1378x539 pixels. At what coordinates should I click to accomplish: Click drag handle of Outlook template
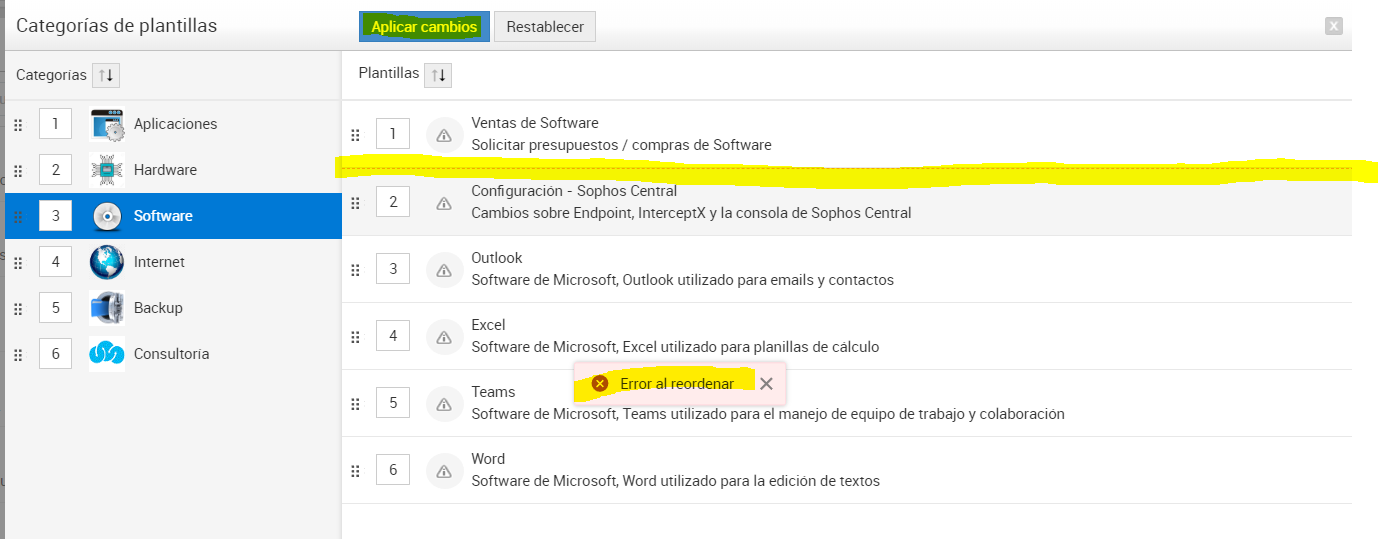click(355, 270)
